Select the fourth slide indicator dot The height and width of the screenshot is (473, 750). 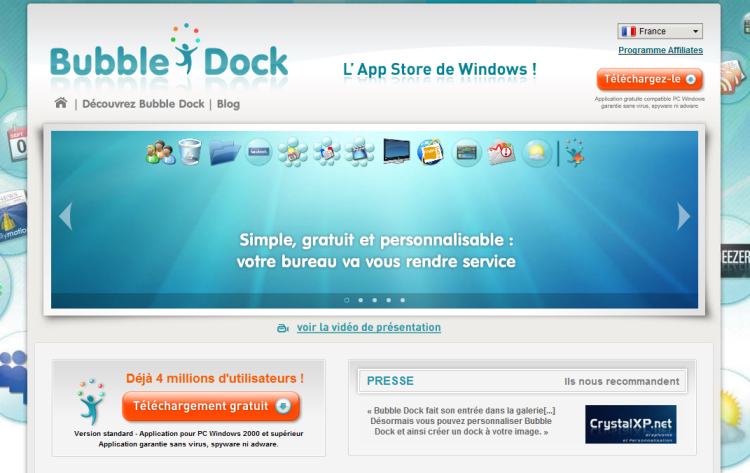tap(388, 300)
